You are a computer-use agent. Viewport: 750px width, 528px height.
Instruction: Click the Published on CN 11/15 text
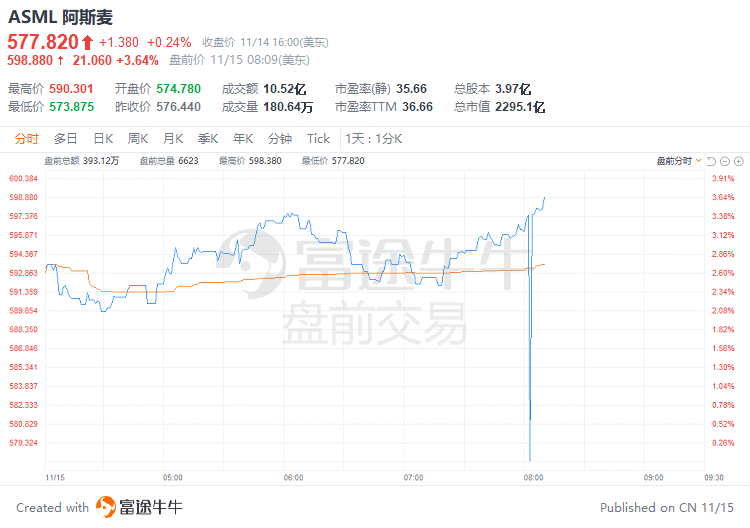tap(667, 507)
